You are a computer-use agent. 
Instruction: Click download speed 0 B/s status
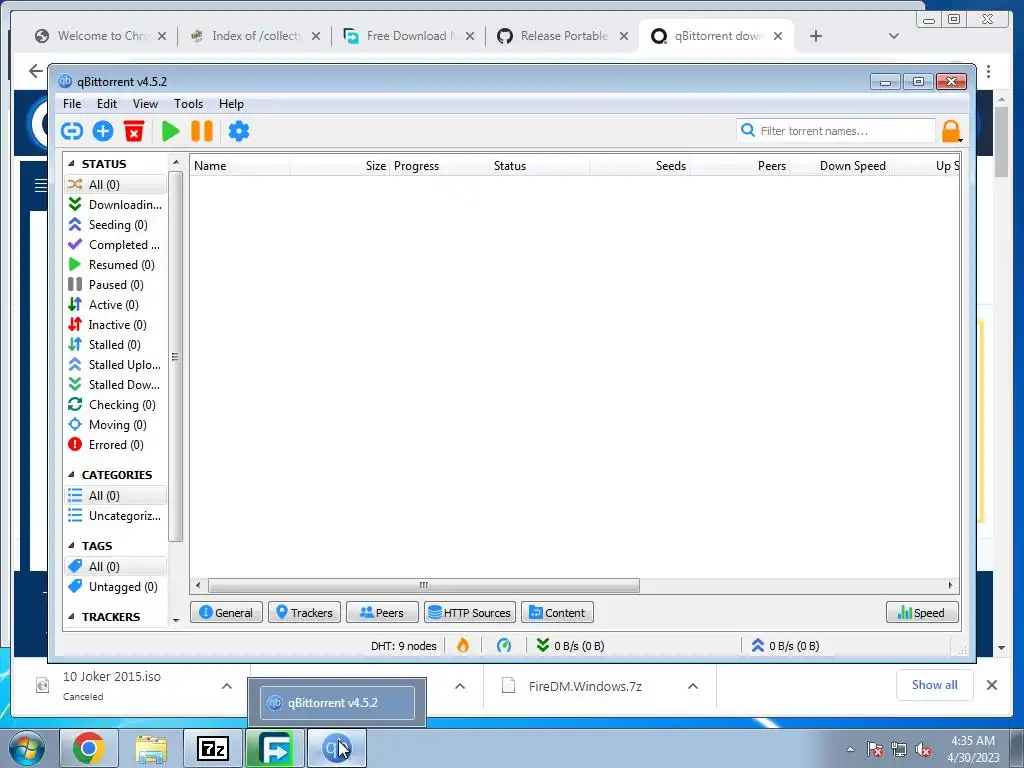tap(570, 646)
